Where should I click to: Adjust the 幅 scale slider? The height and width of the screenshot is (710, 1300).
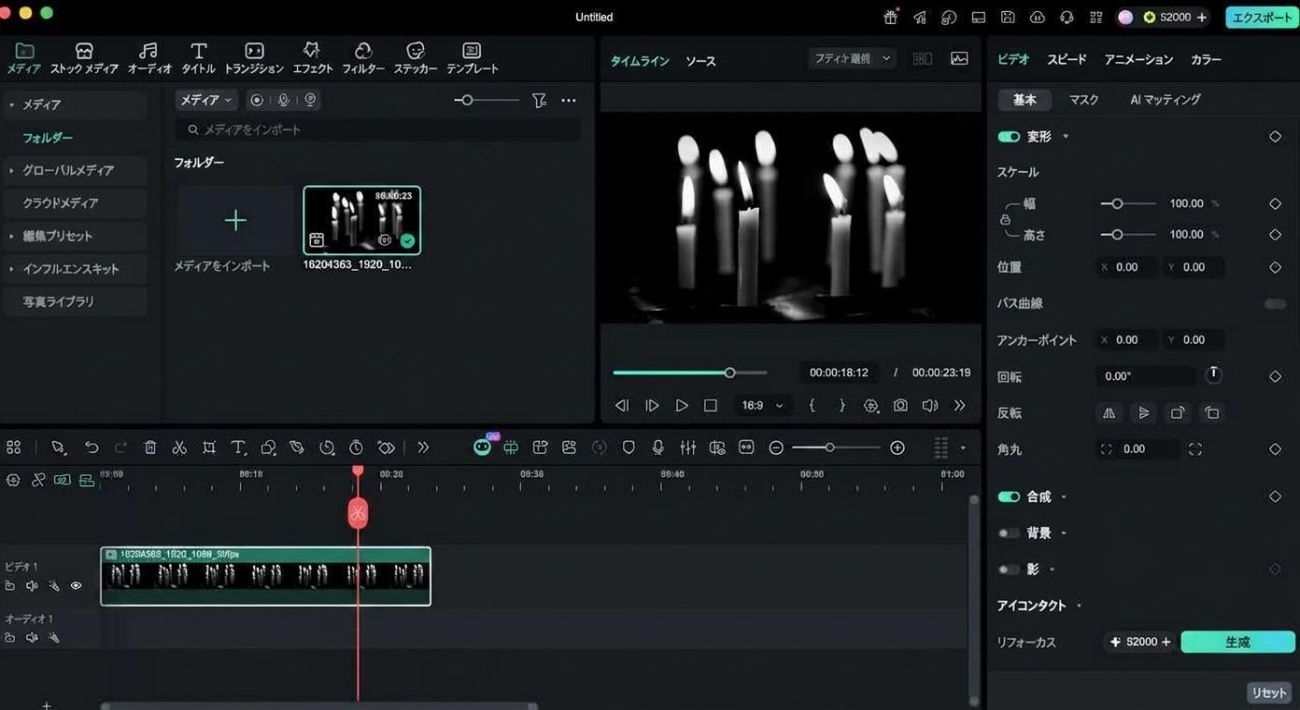tap(1126, 203)
